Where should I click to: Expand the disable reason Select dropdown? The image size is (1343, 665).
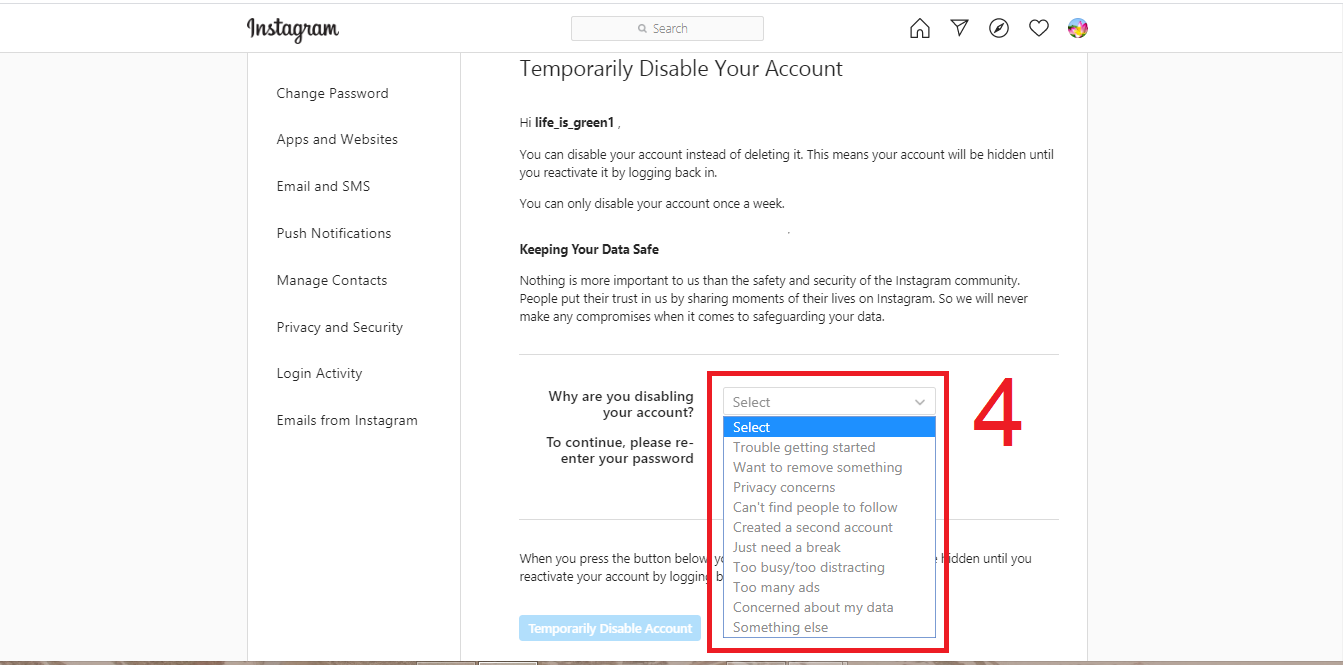[x=829, y=402]
